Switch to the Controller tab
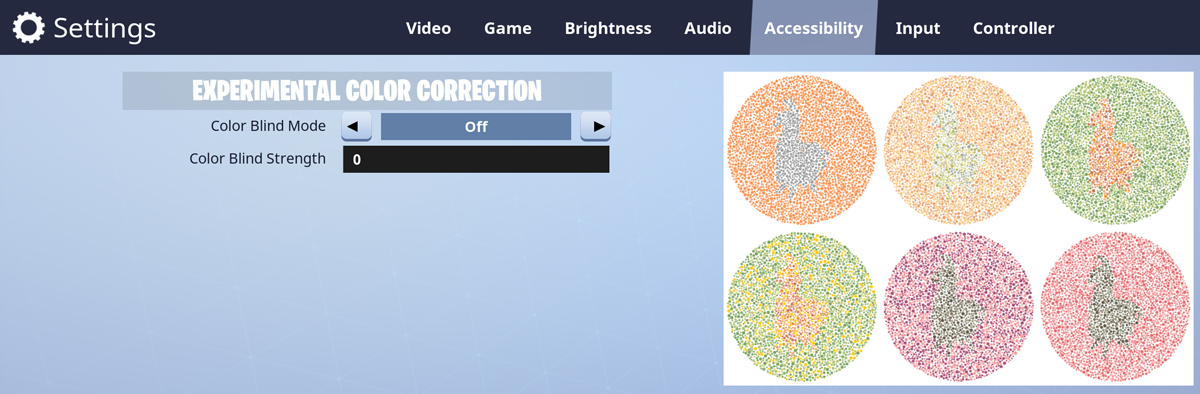 point(1014,28)
